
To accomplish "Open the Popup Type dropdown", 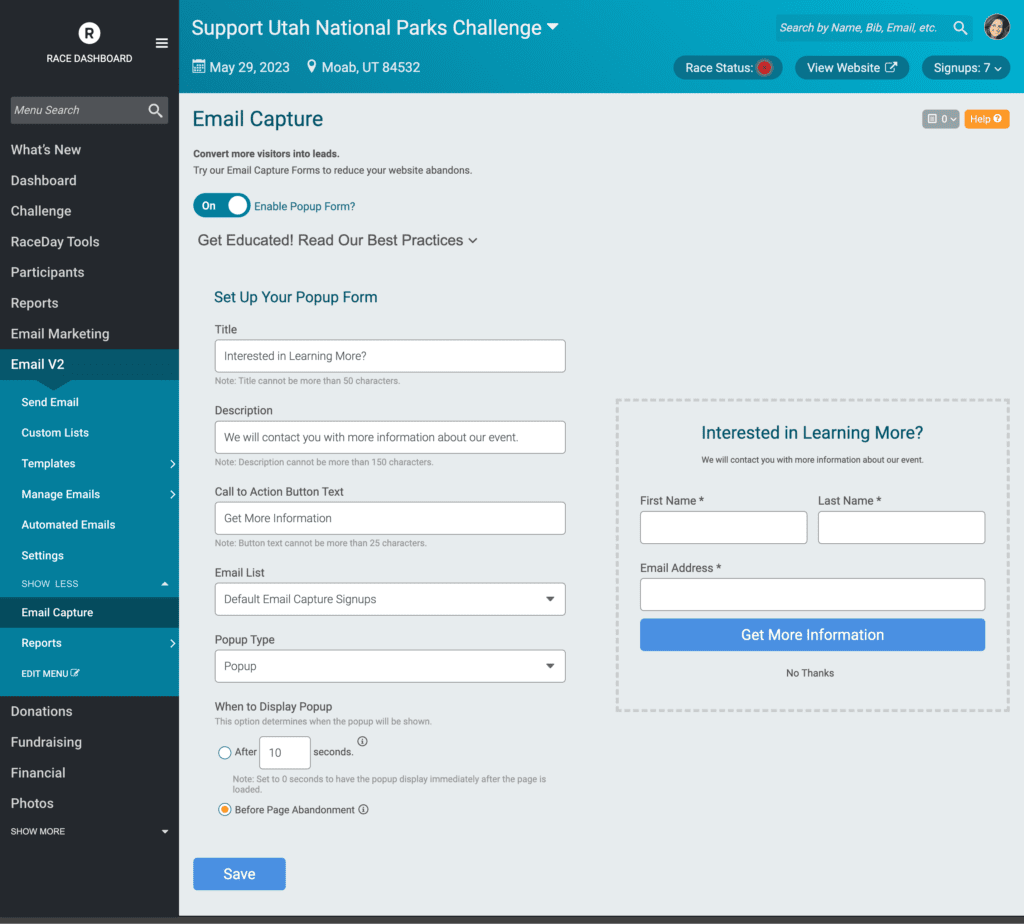I will 390,666.
